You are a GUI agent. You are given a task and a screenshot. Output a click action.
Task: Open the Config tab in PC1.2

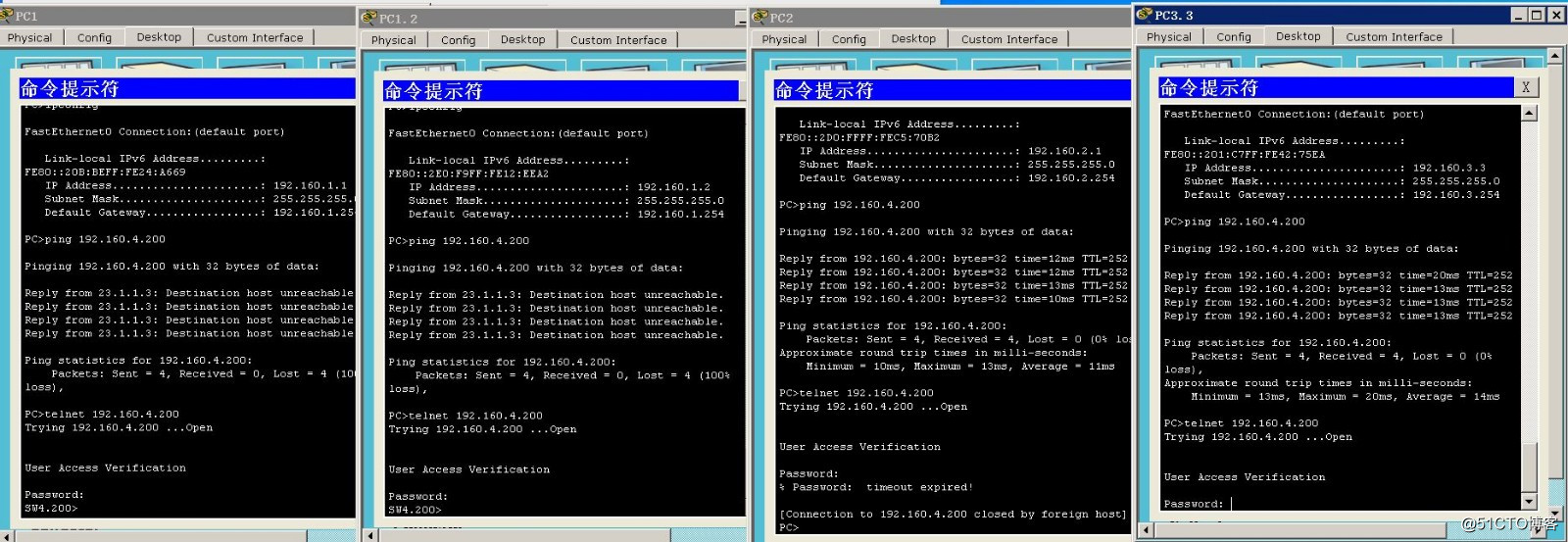point(458,39)
